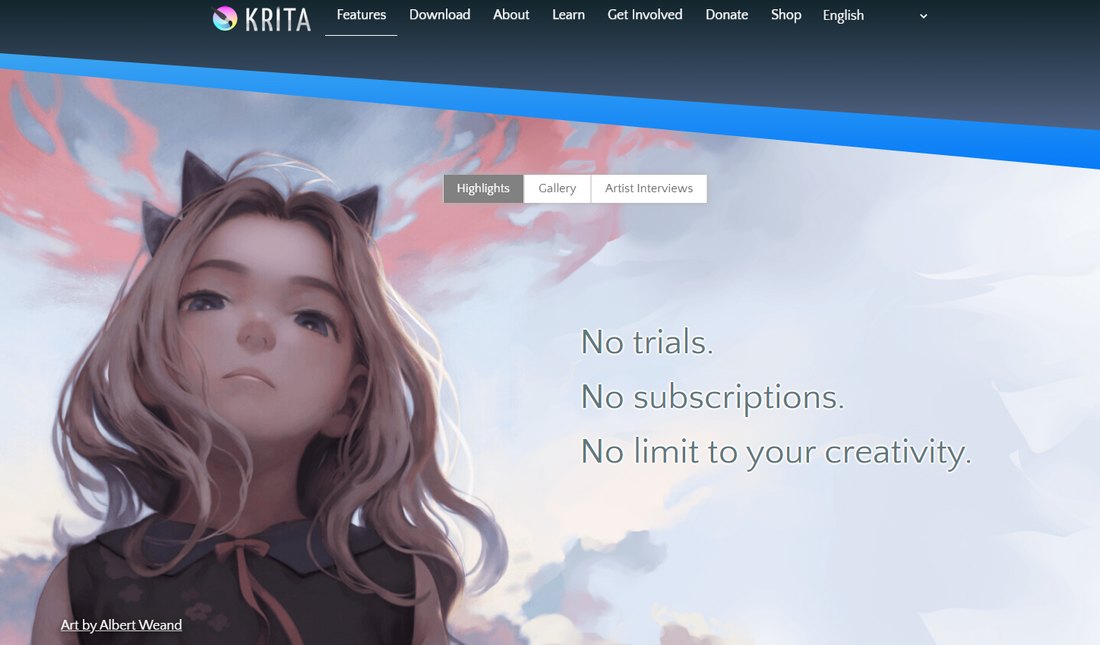The width and height of the screenshot is (1100, 645).
Task: Click the KRITA wordmark text
Action: tap(278, 20)
